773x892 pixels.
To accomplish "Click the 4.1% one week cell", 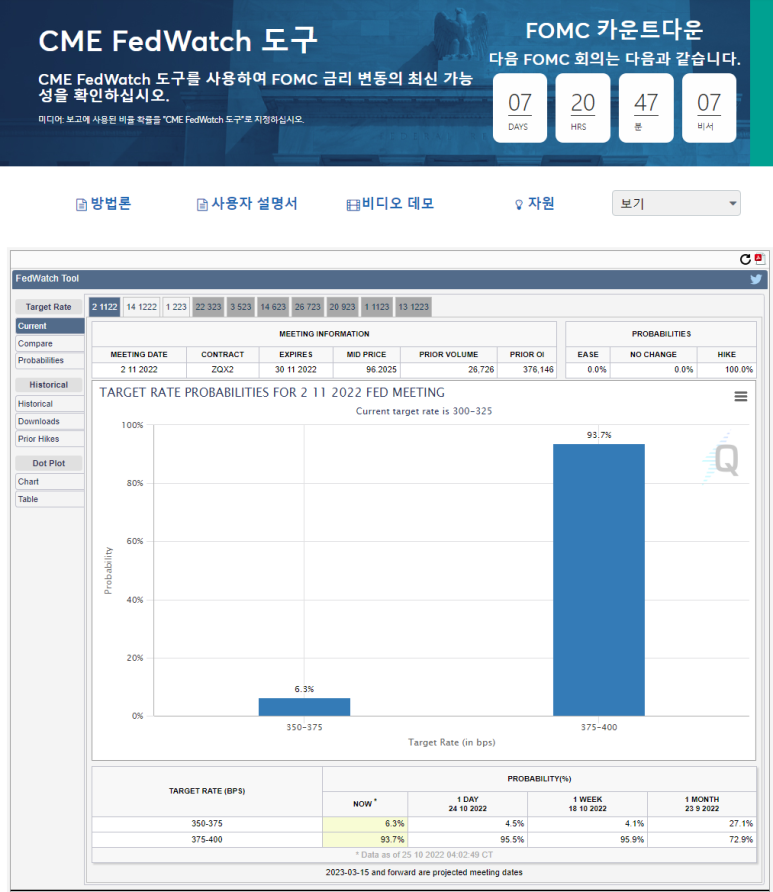I will click(x=588, y=824).
